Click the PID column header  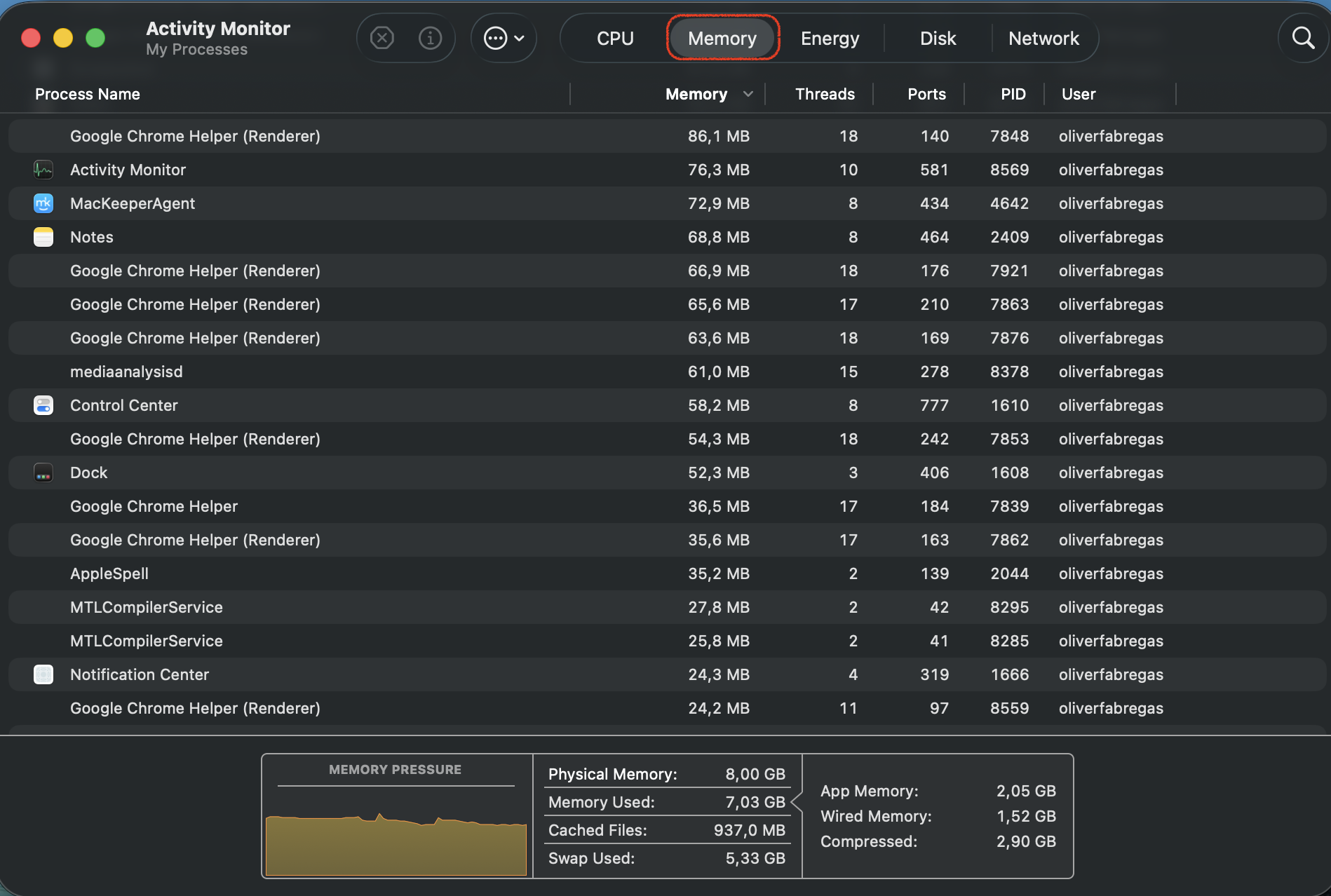tap(1013, 94)
